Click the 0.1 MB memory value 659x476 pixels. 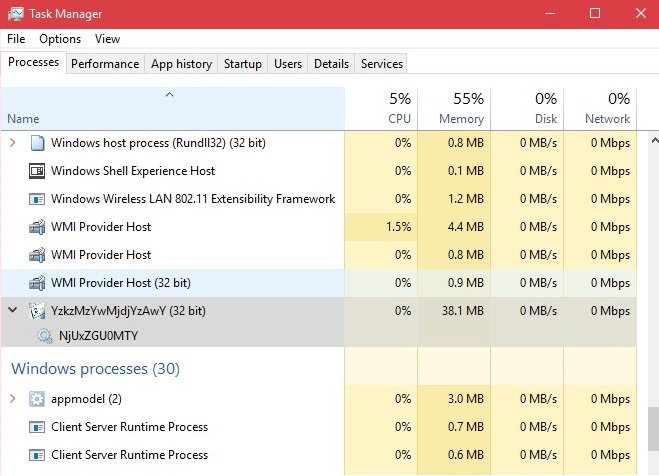pyautogui.click(x=466, y=171)
